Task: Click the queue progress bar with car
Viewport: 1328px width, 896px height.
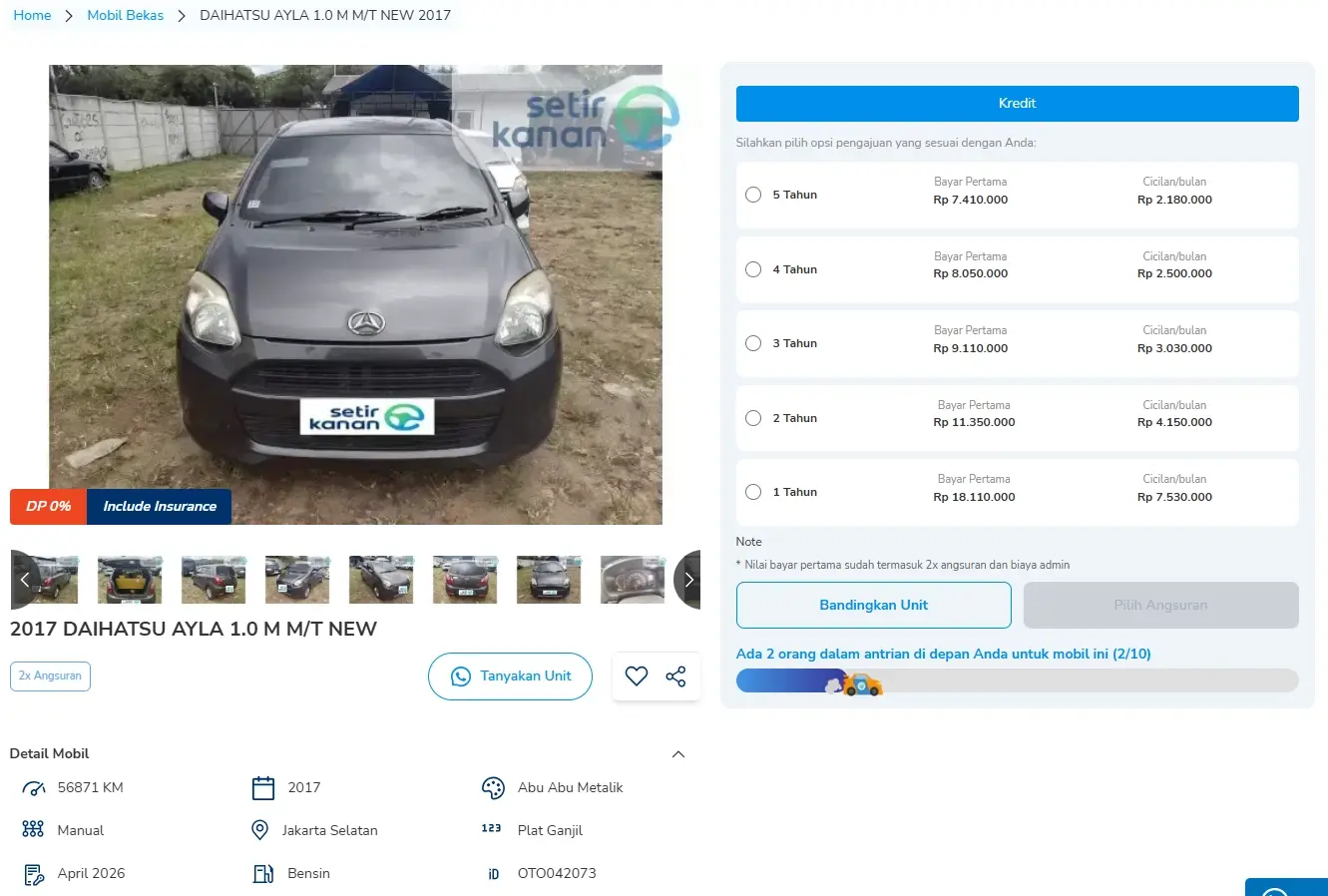Action: [x=1017, y=681]
